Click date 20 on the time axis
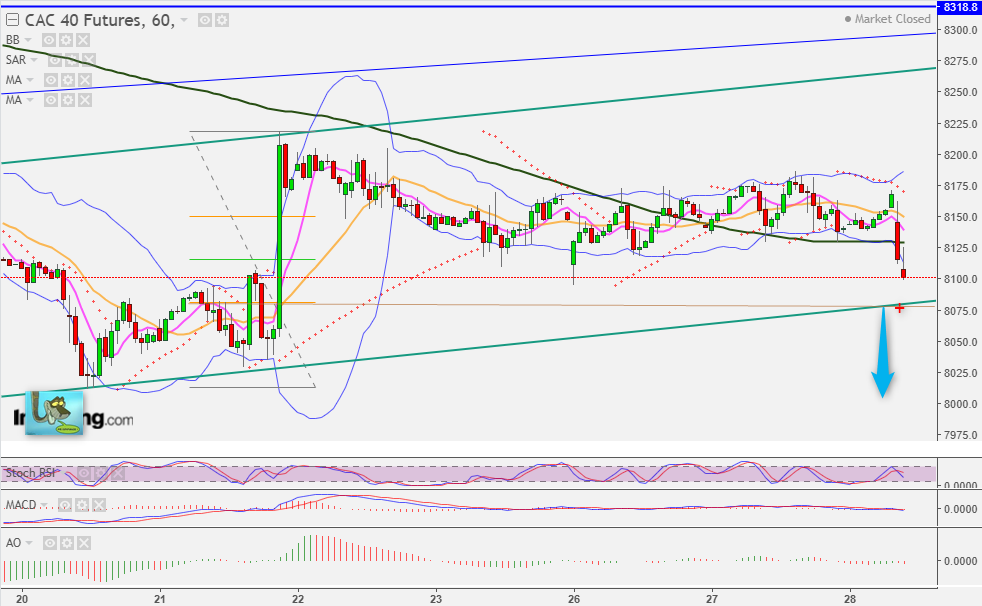 22,598
